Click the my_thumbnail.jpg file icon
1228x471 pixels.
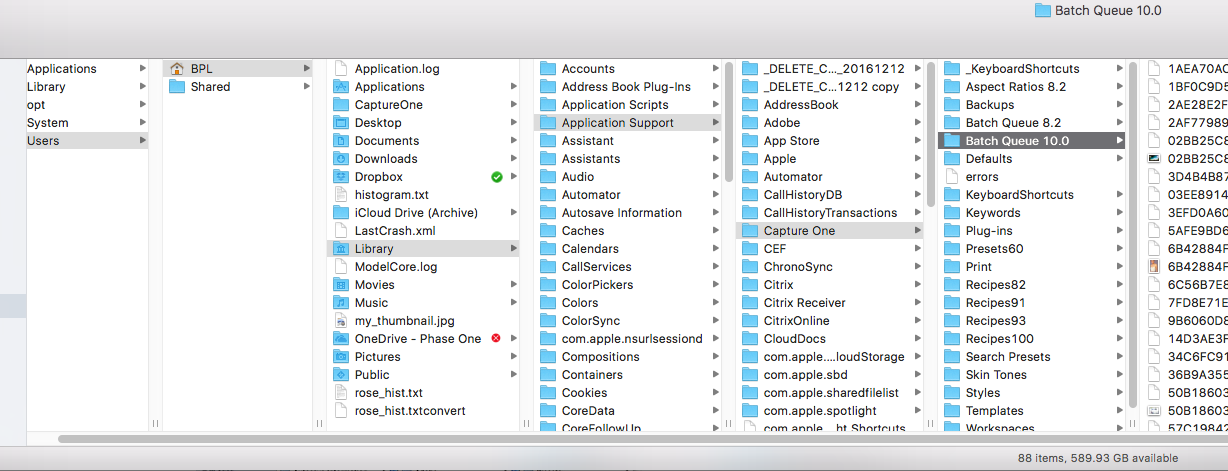(x=340, y=321)
